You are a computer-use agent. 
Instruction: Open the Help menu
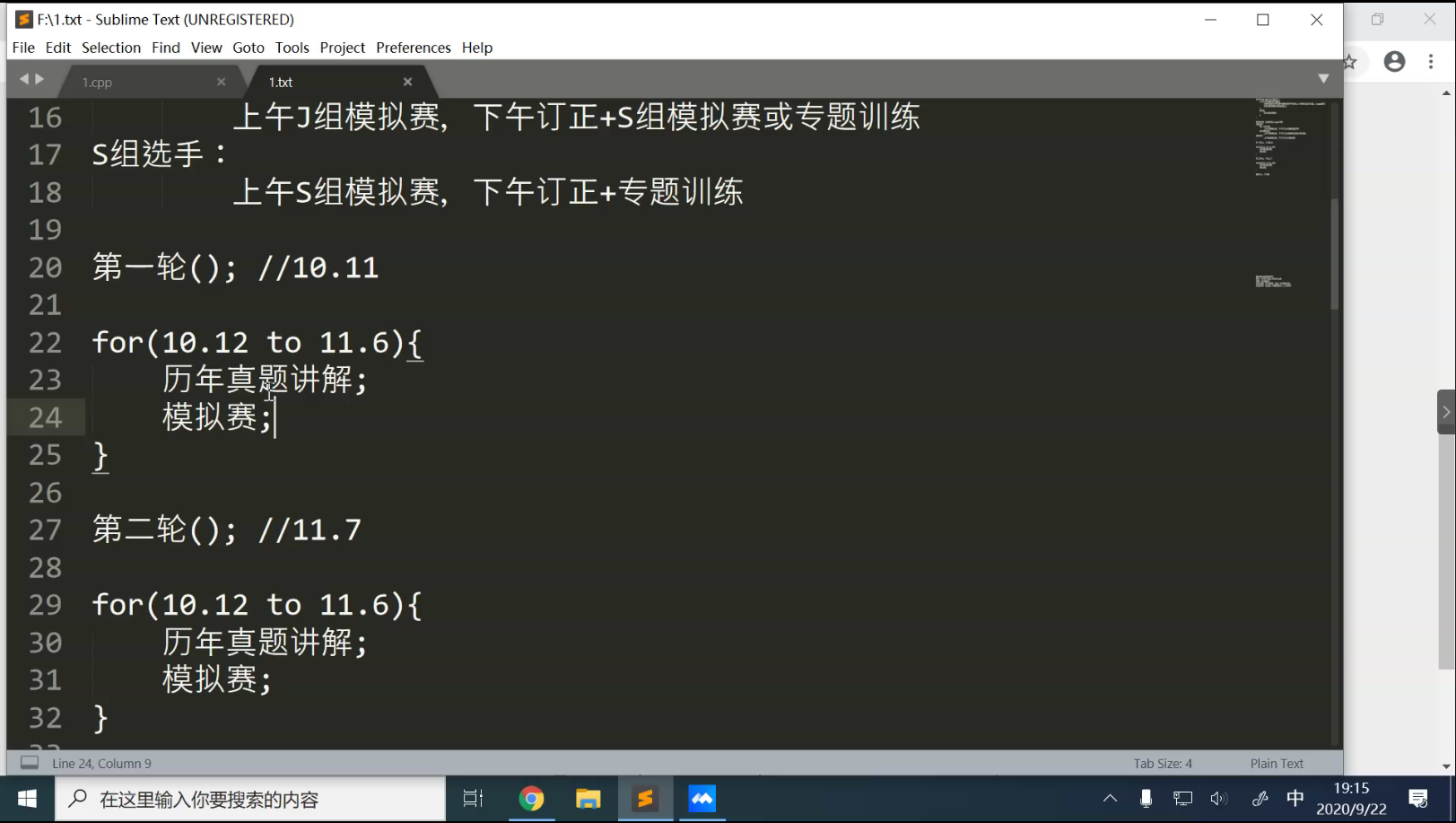(477, 48)
